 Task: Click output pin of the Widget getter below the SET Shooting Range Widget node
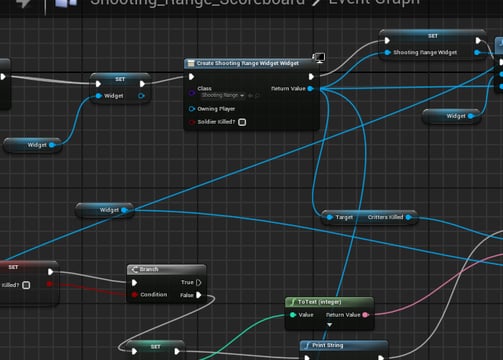pos(471,116)
